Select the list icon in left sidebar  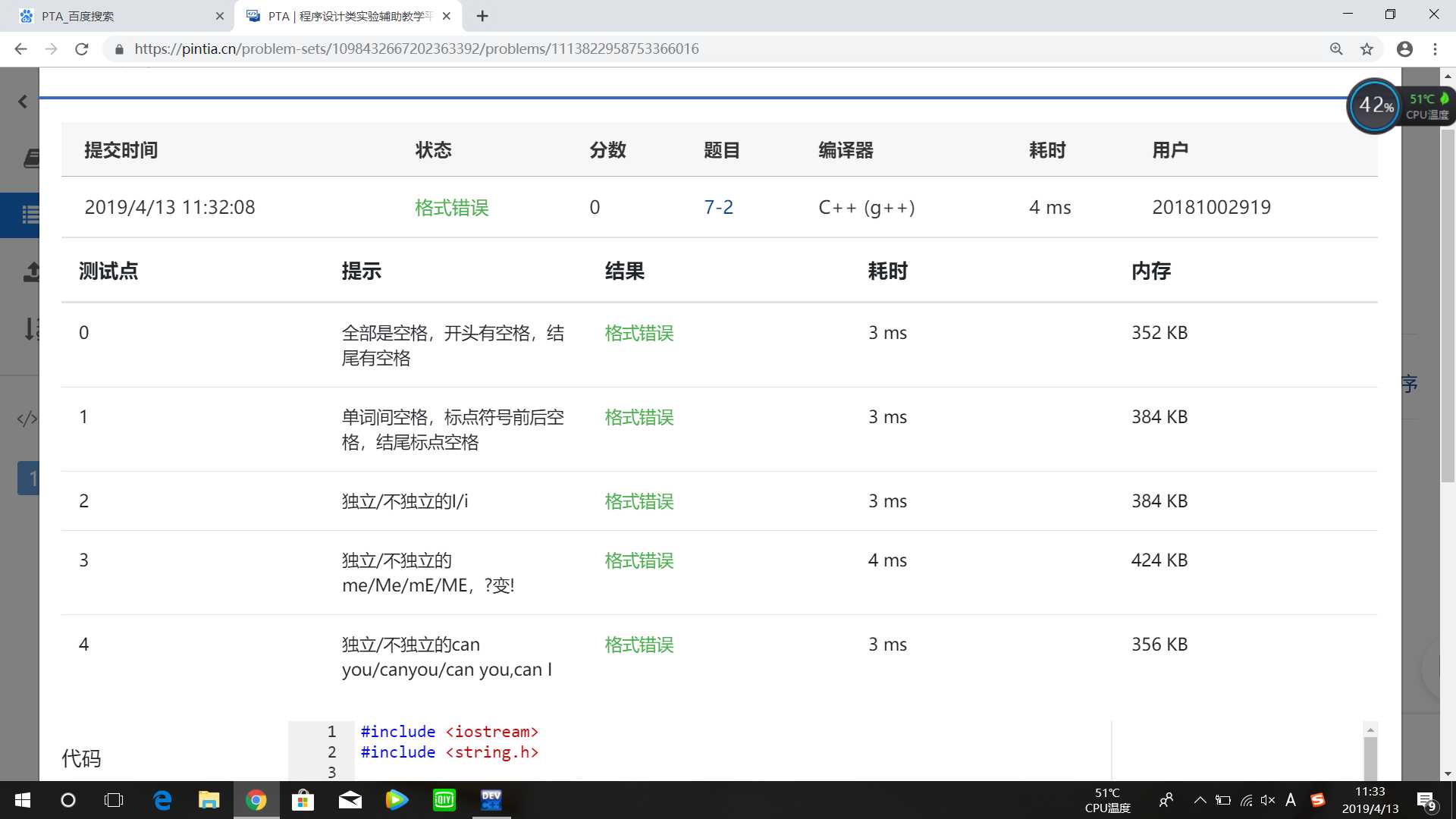click(30, 215)
